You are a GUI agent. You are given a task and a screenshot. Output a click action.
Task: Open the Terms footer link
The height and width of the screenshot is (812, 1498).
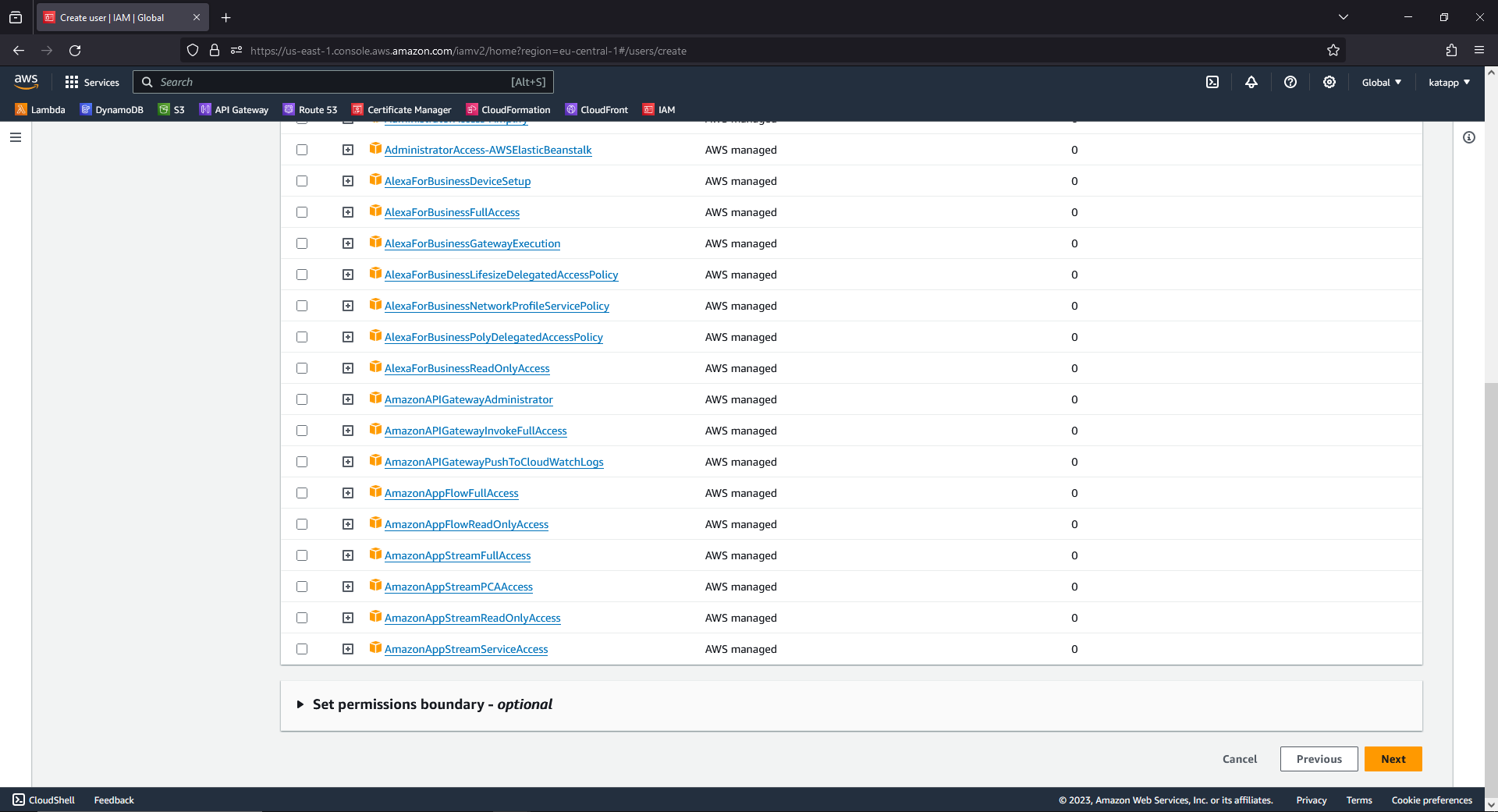pyautogui.click(x=1359, y=800)
